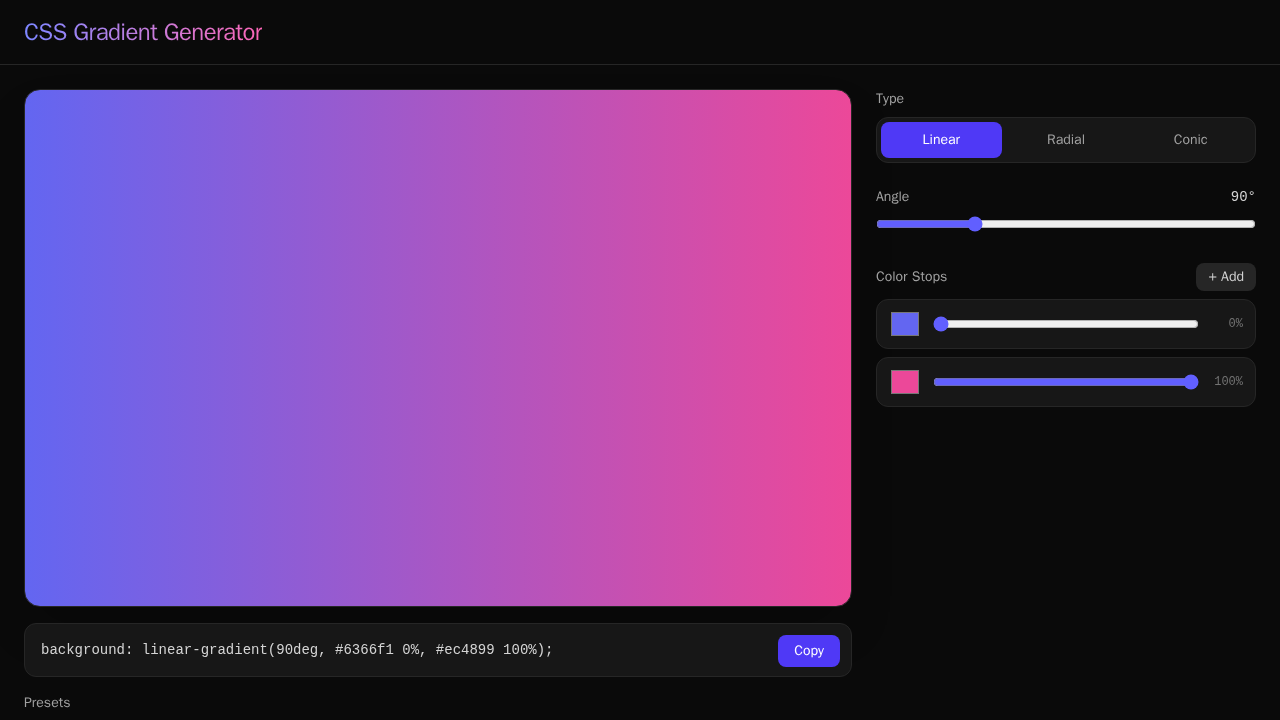The width and height of the screenshot is (1280, 720).
Task: Click the CSS Gradient Generator title
Action: point(143,32)
